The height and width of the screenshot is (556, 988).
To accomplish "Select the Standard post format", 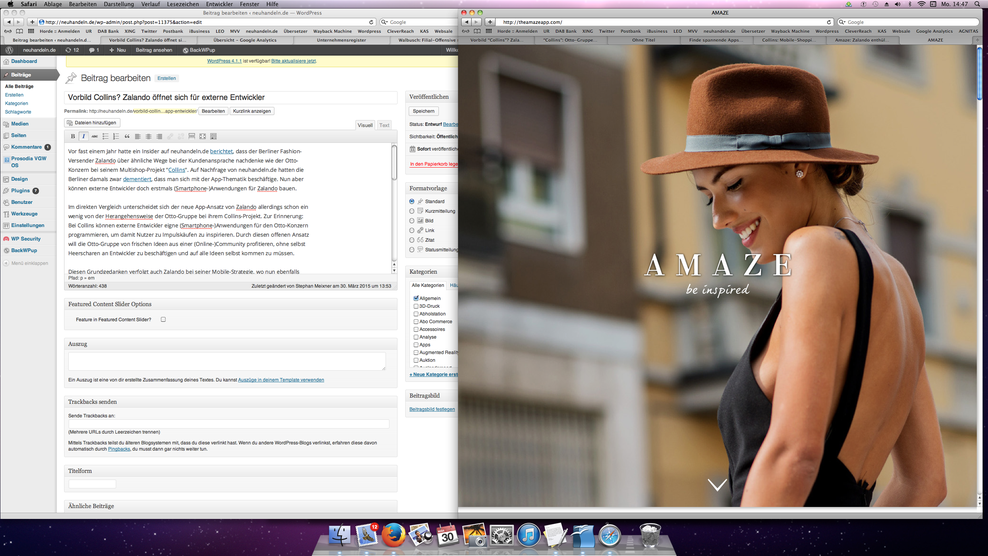I will tap(412, 201).
